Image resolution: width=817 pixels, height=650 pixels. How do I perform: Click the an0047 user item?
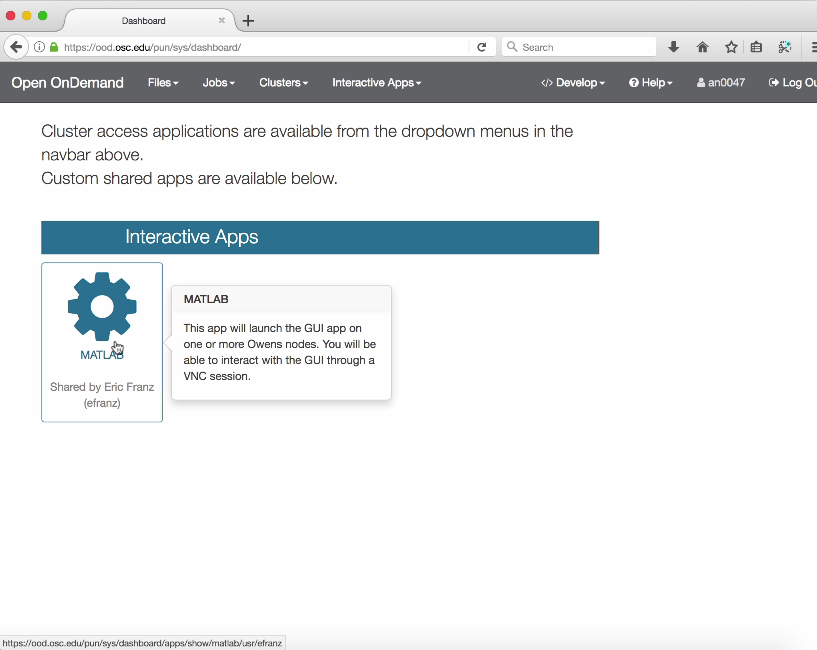pyautogui.click(x=721, y=83)
